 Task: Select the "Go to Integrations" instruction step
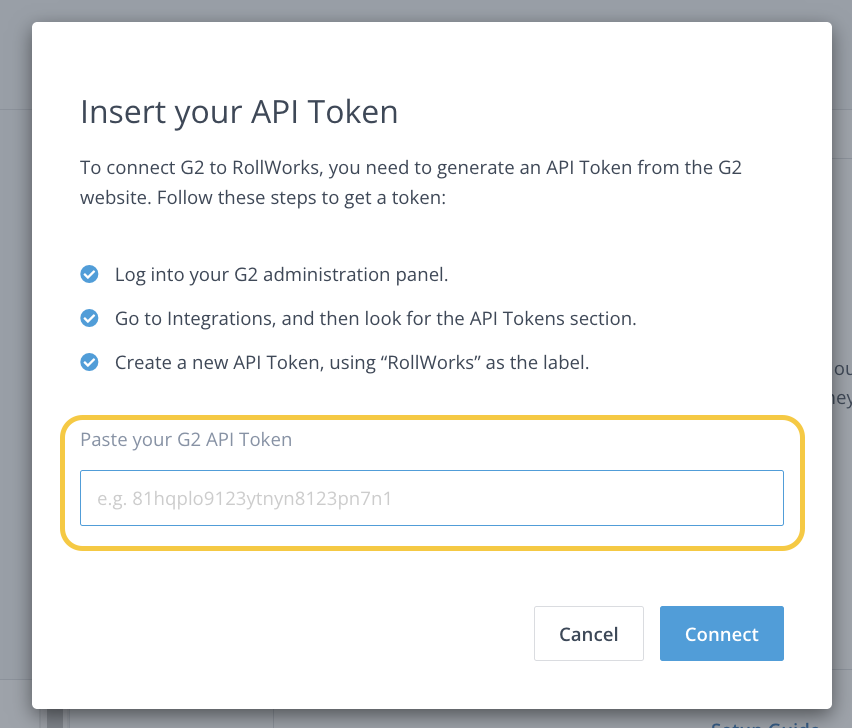click(375, 319)
